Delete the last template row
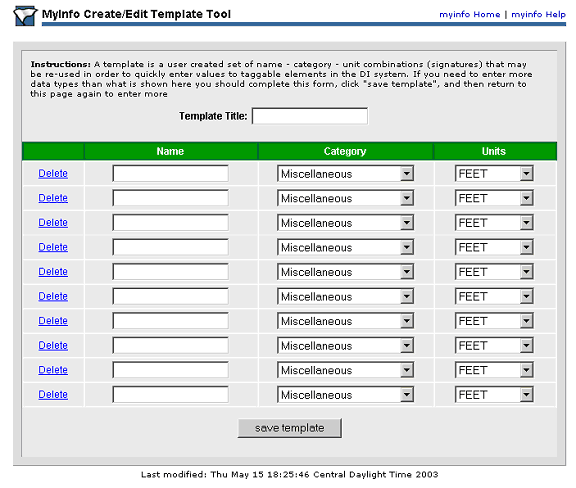 (x=53, y=394)
